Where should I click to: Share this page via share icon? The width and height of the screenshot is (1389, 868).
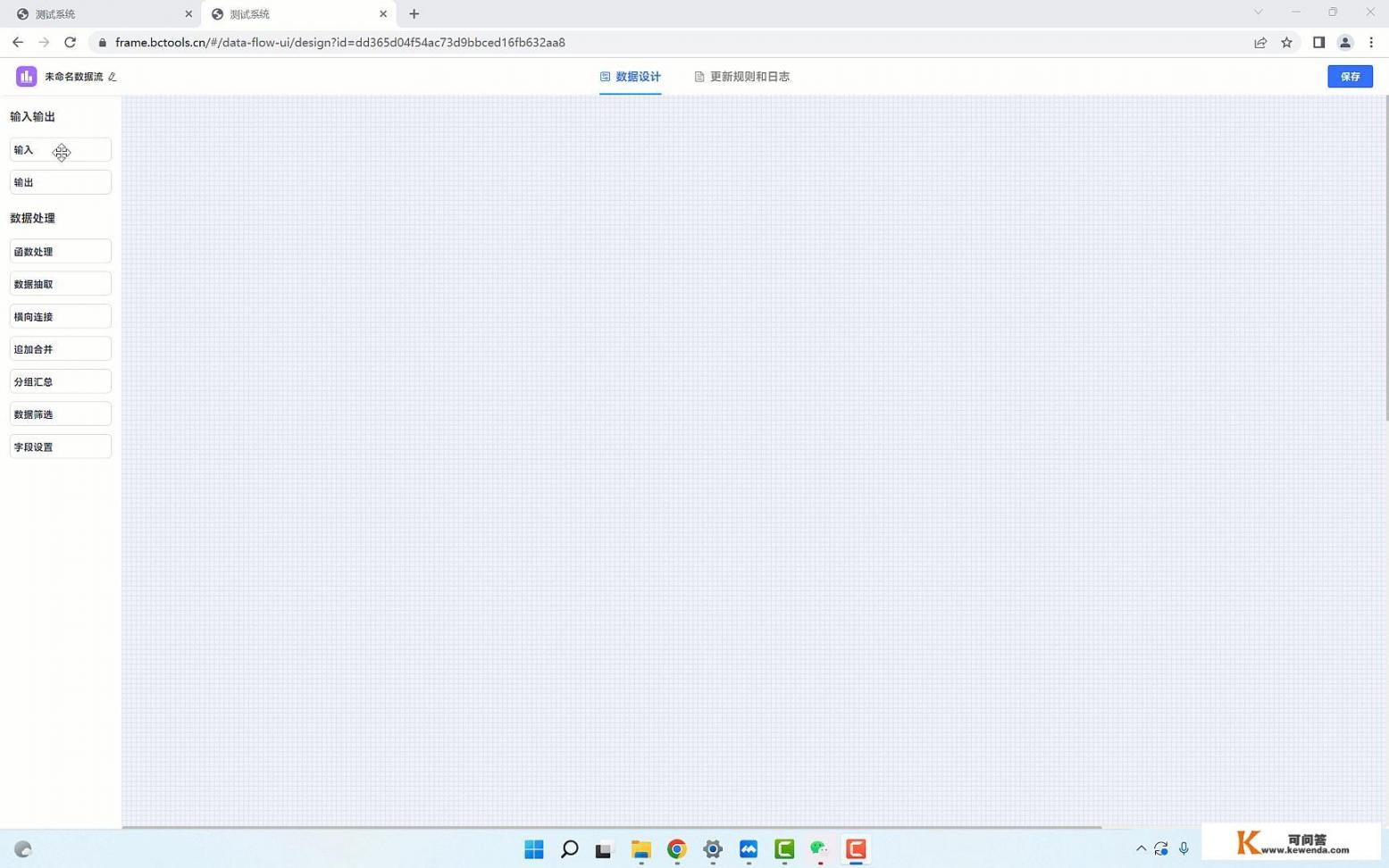tap(1260, 42)
